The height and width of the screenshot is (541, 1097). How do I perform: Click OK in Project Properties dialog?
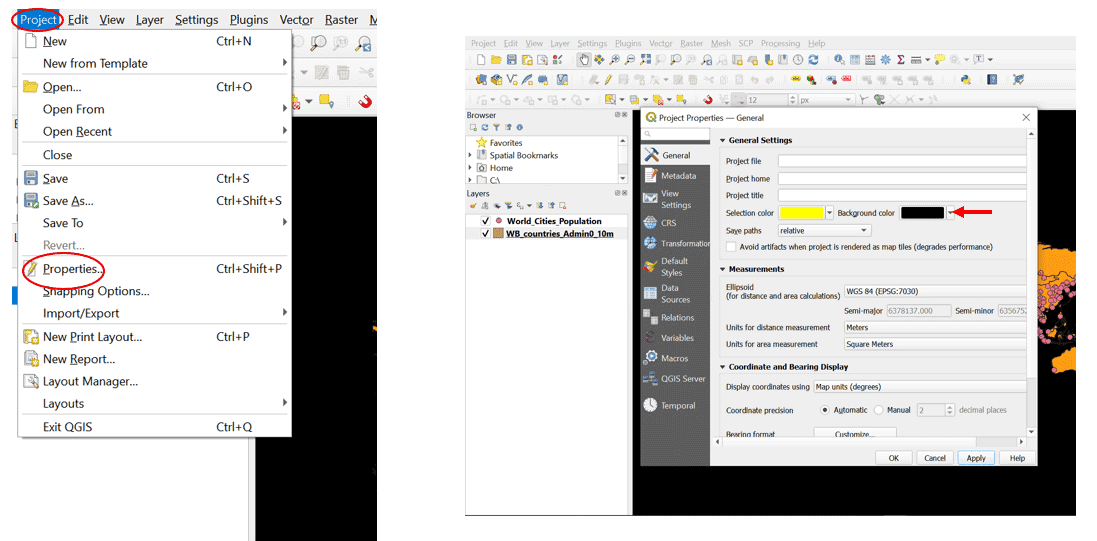click(893, 458)
